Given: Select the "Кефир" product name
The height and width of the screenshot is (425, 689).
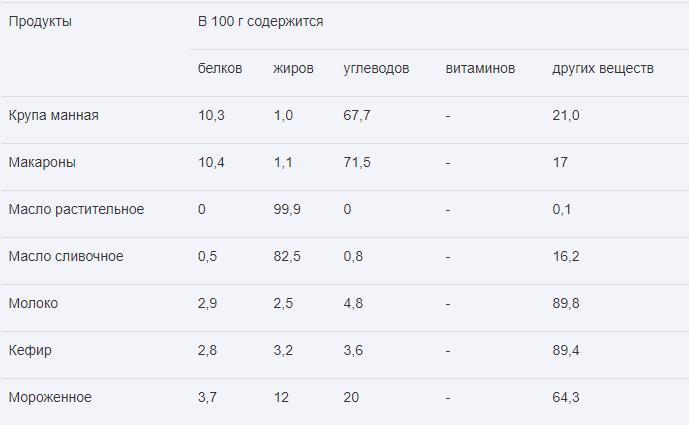Looking at the screenshot, I should [x=30, y=350].
